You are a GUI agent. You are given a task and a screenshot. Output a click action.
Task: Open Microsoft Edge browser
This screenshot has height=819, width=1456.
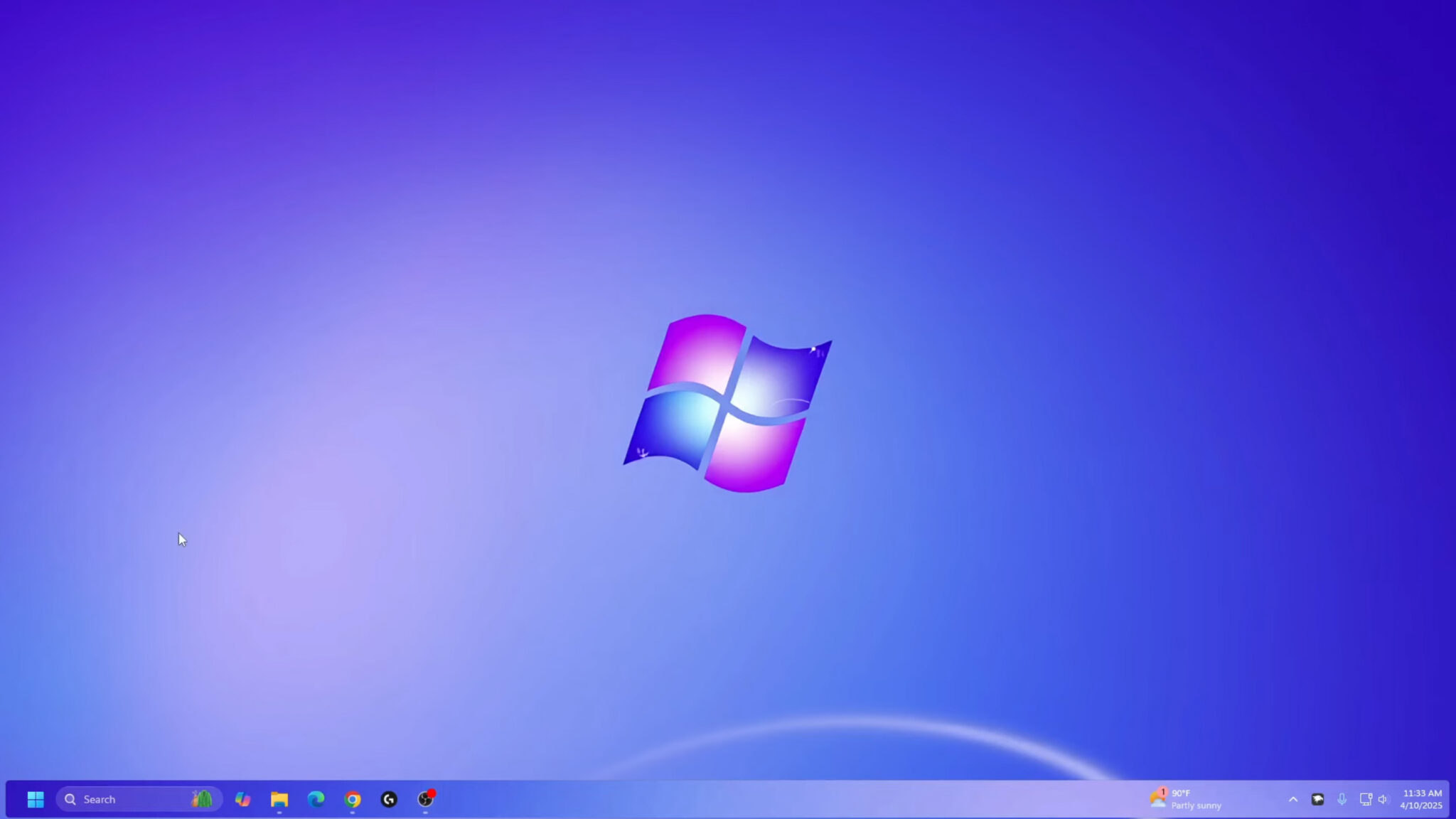[x=316, y=799]
